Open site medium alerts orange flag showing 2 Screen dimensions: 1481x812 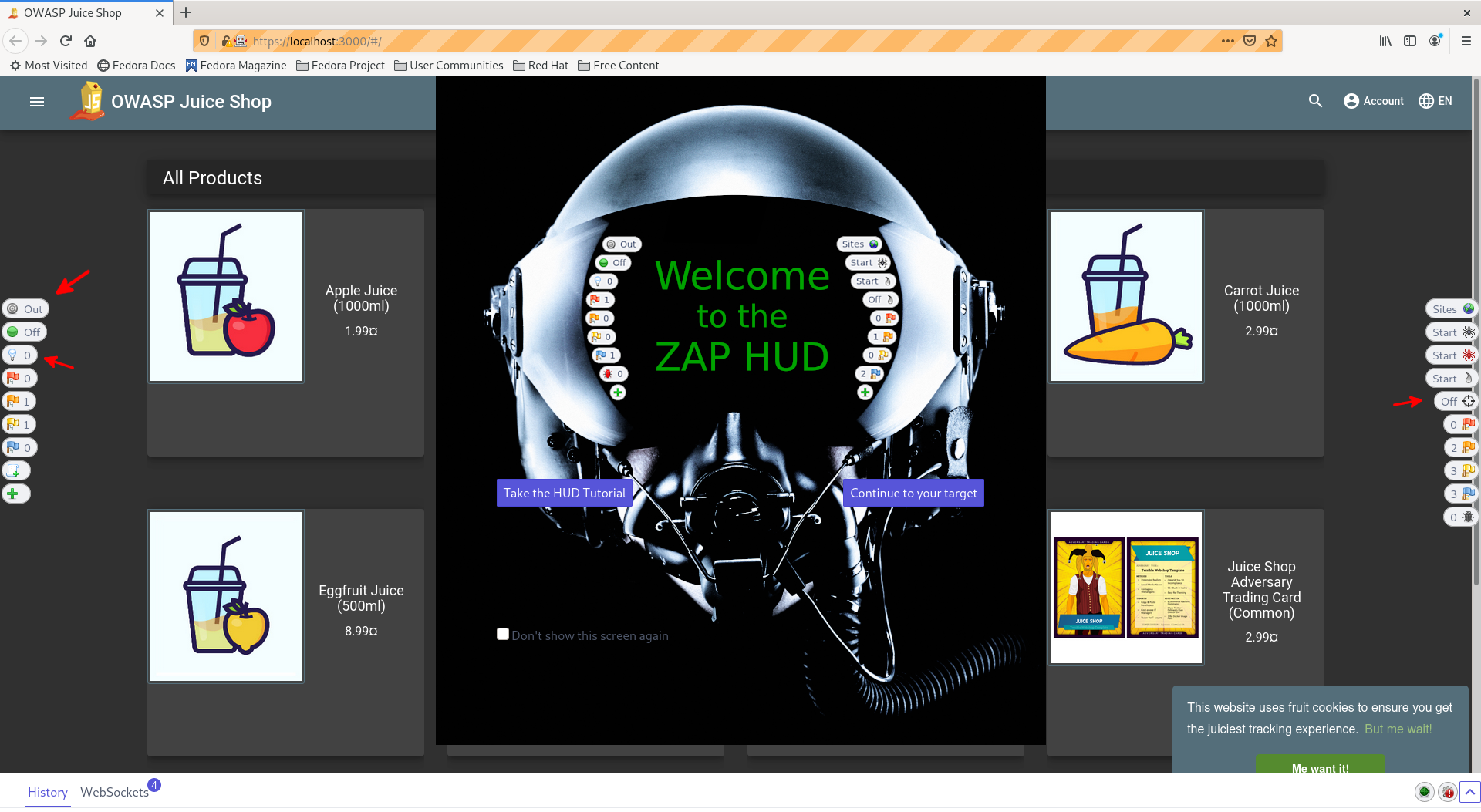coord(1461,448)
